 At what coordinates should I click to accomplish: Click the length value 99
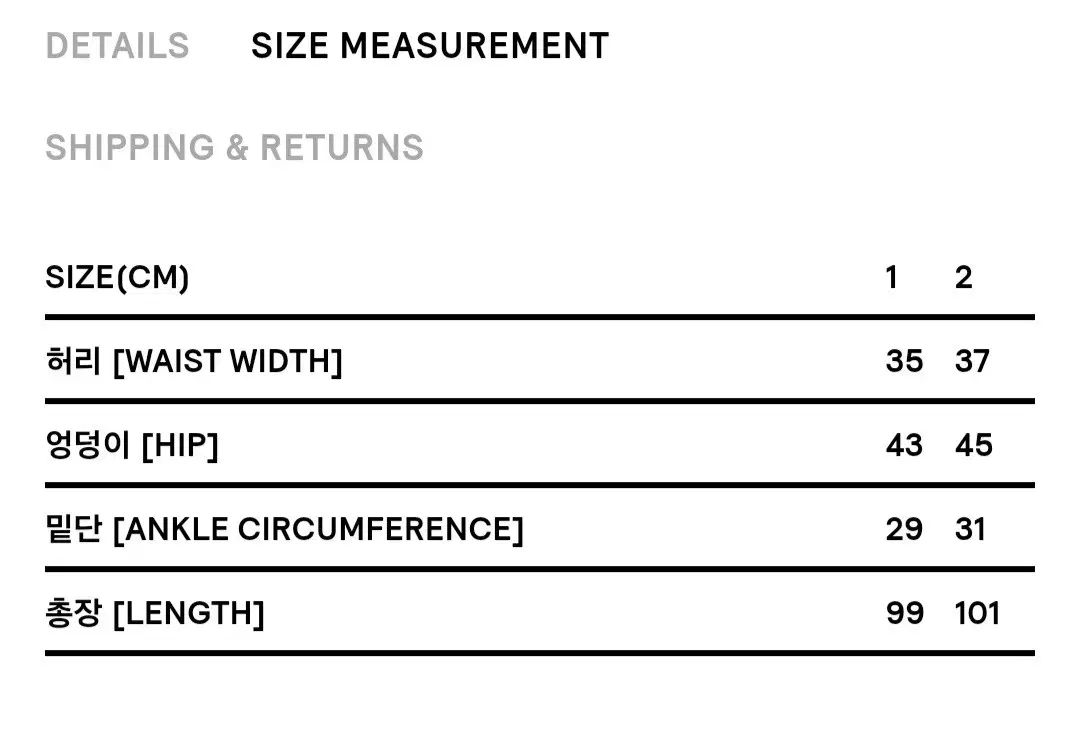click(x=904, y=614)
